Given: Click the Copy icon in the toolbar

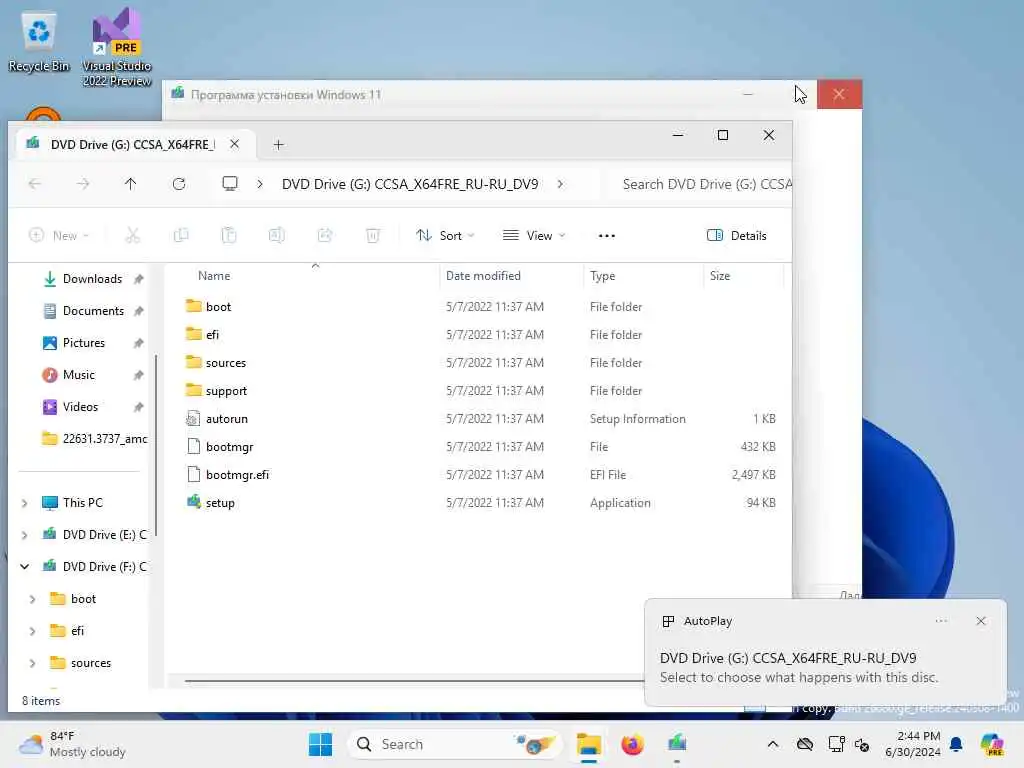Looking at the screenshot, I should [181, 235].
